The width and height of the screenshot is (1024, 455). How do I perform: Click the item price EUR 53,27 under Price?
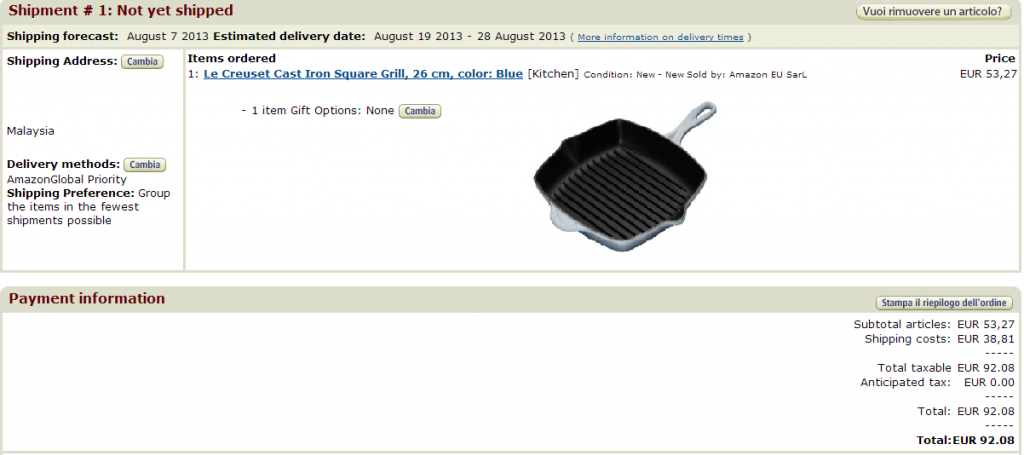[x=988, y=74]
